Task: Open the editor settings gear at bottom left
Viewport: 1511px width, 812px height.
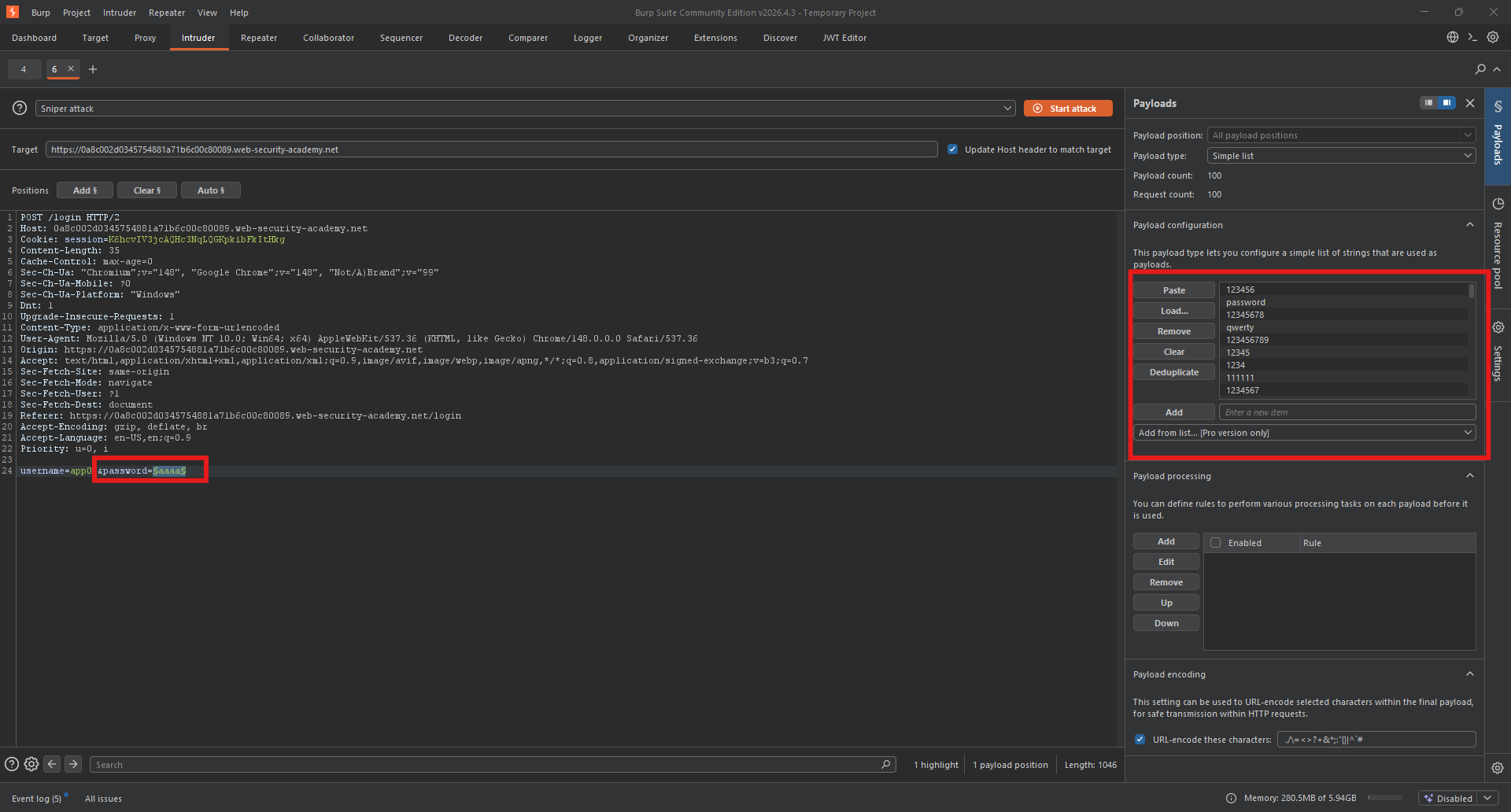Action: click(31, 764)
